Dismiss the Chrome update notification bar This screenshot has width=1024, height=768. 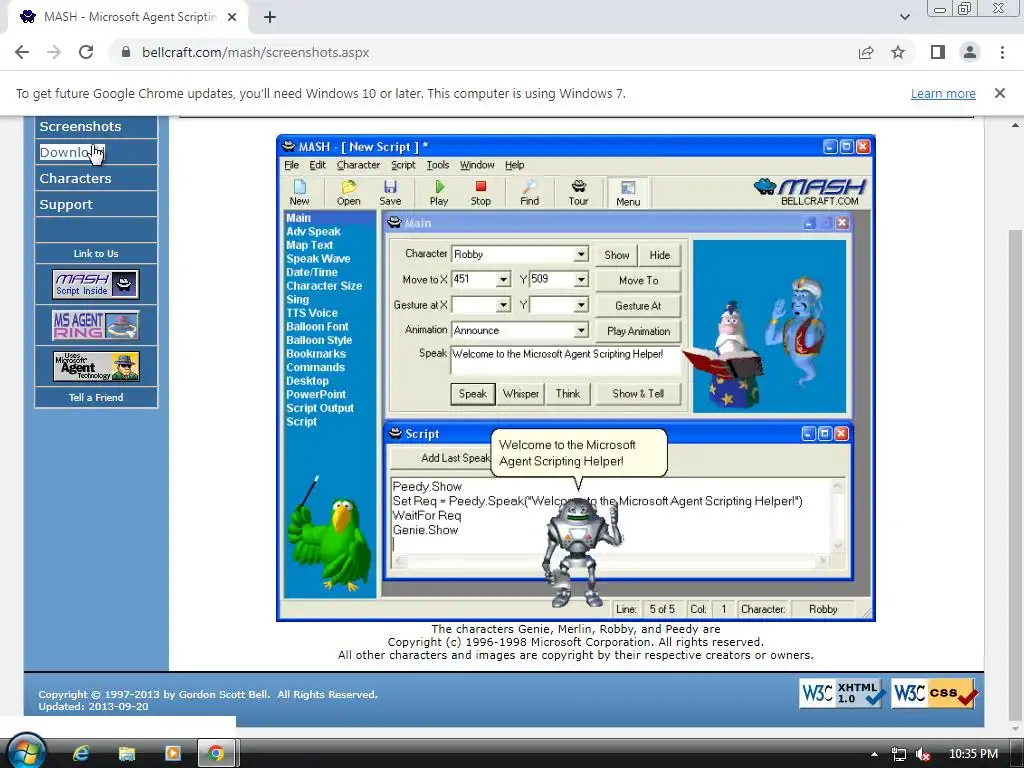(1000, 93)
